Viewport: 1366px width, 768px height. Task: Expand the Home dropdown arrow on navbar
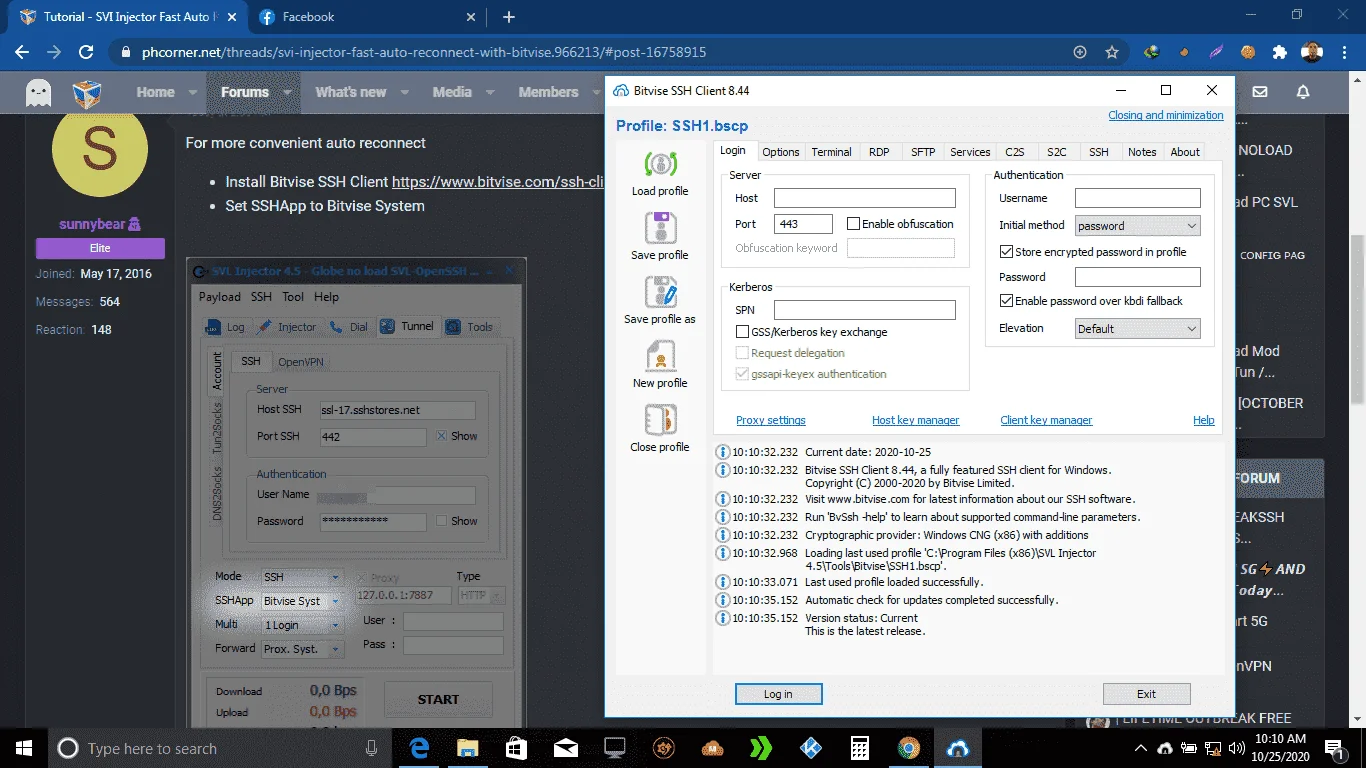point(193,93)
